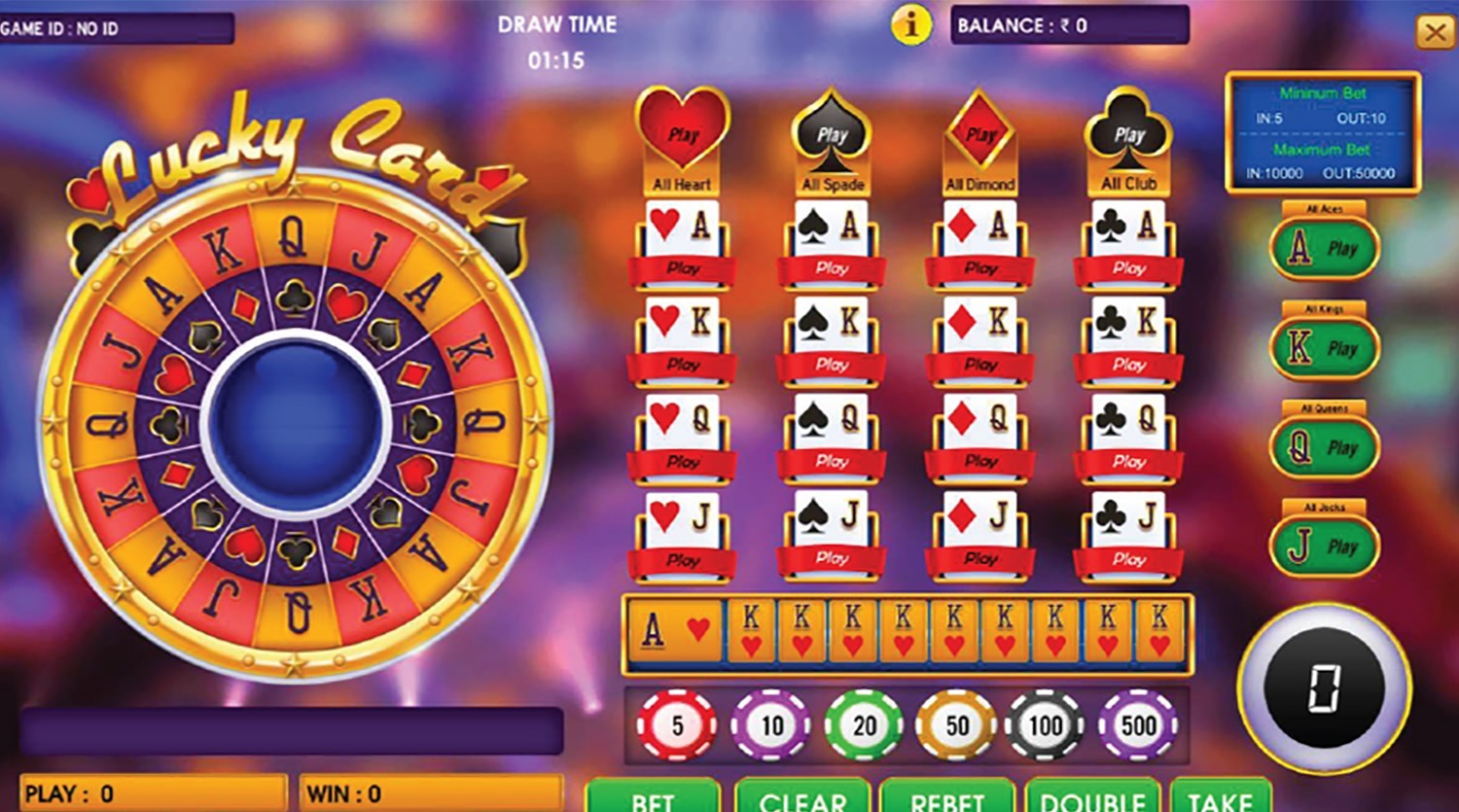This screenshot has width=1459, height=812.
Task: Choose the green 20 chip
Action: click(x=864, y=725)
